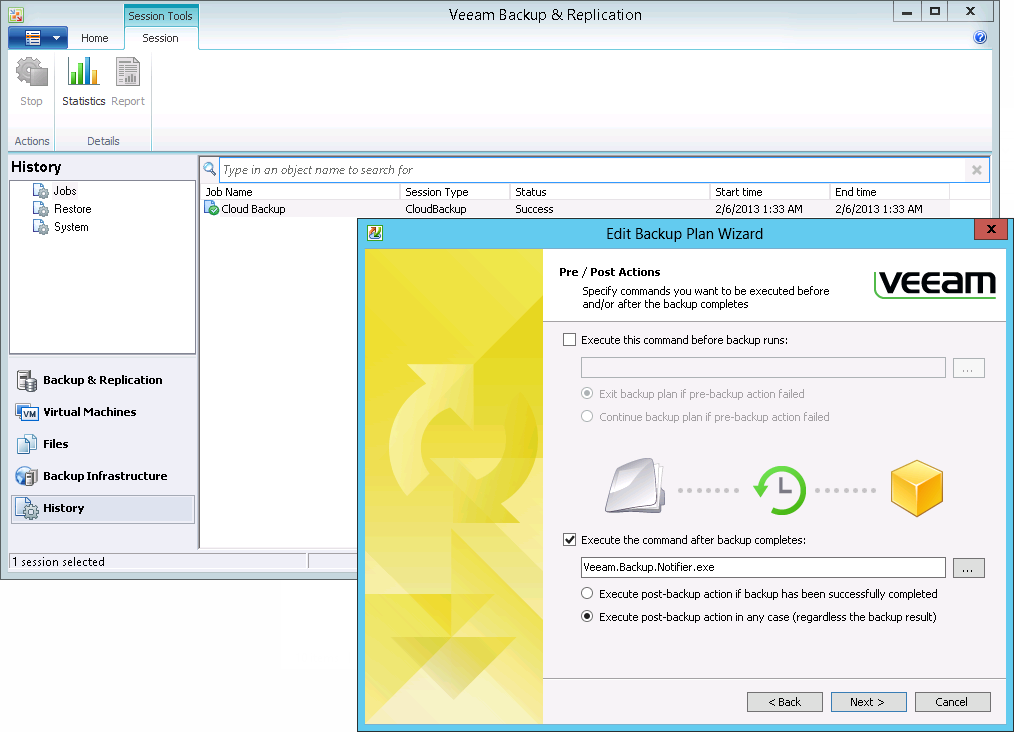The width and height of the screenshot is (1014, 732).
Task: Open Backup & Replication view
Action: tap(102, 380)
